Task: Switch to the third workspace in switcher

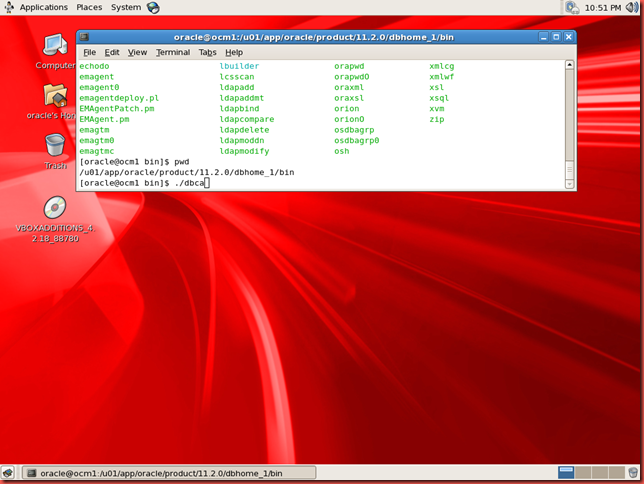Action: (600, 472)
